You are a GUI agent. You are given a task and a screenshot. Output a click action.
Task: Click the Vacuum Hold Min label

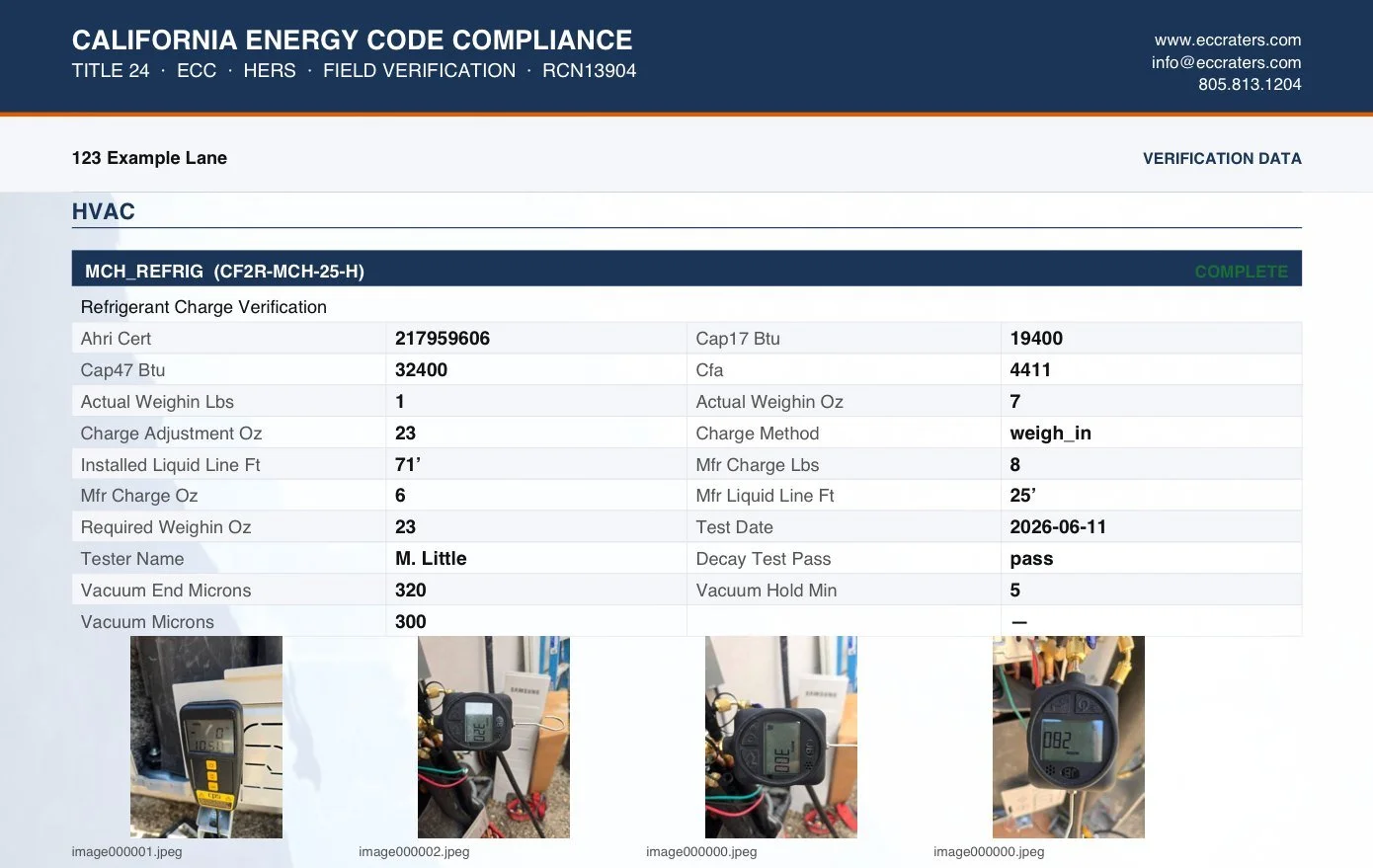(767, 591)
